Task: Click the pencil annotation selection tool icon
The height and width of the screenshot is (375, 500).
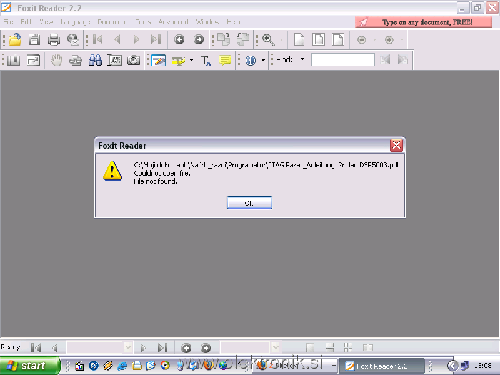Action: coord(158,60)
